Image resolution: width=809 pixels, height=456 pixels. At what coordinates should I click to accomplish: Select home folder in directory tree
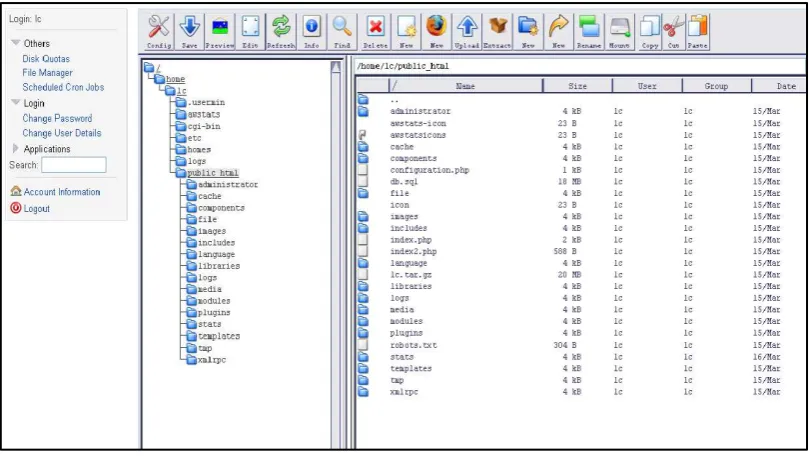[x=170, y=79]
